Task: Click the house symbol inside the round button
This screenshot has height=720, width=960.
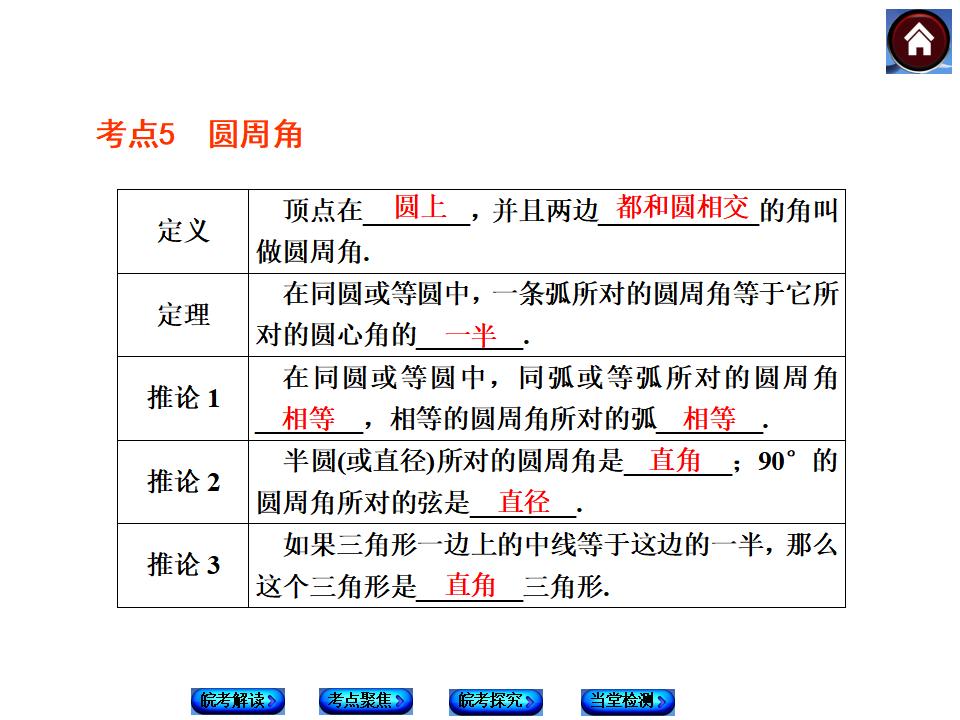Action: (921, 40)
